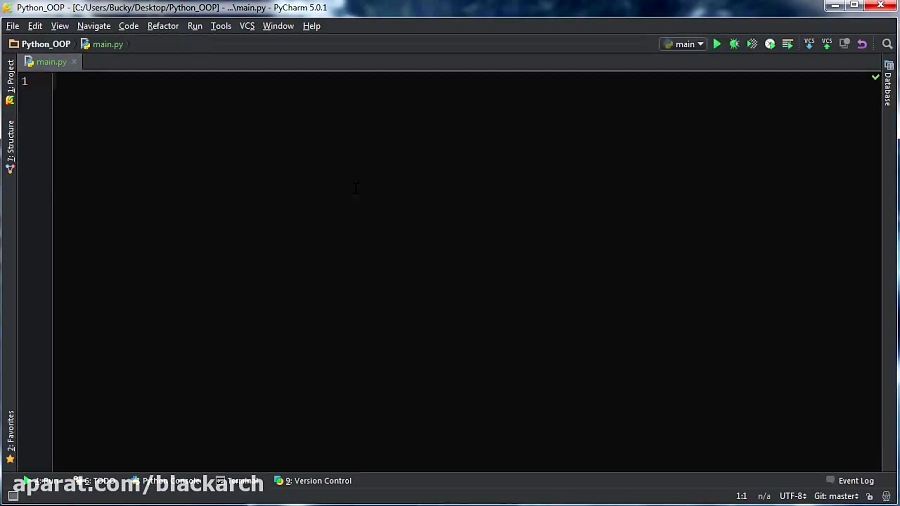Open the Help menu
This screenshot has height=506, width=900.
[312, 26]
